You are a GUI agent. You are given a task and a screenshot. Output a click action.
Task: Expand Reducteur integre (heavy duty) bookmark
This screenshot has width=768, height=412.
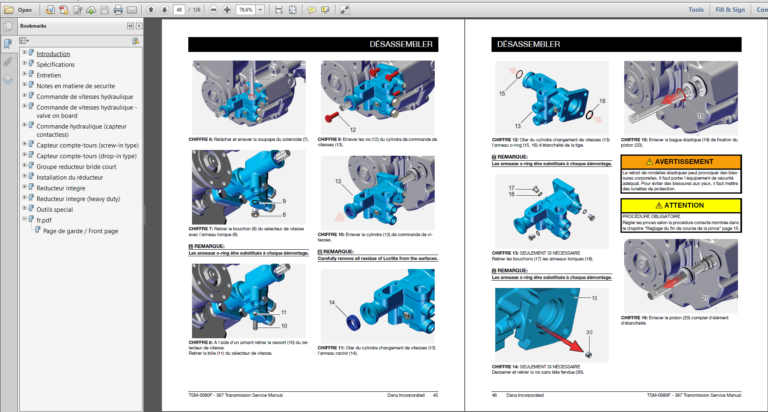click(x=24, y=197)
